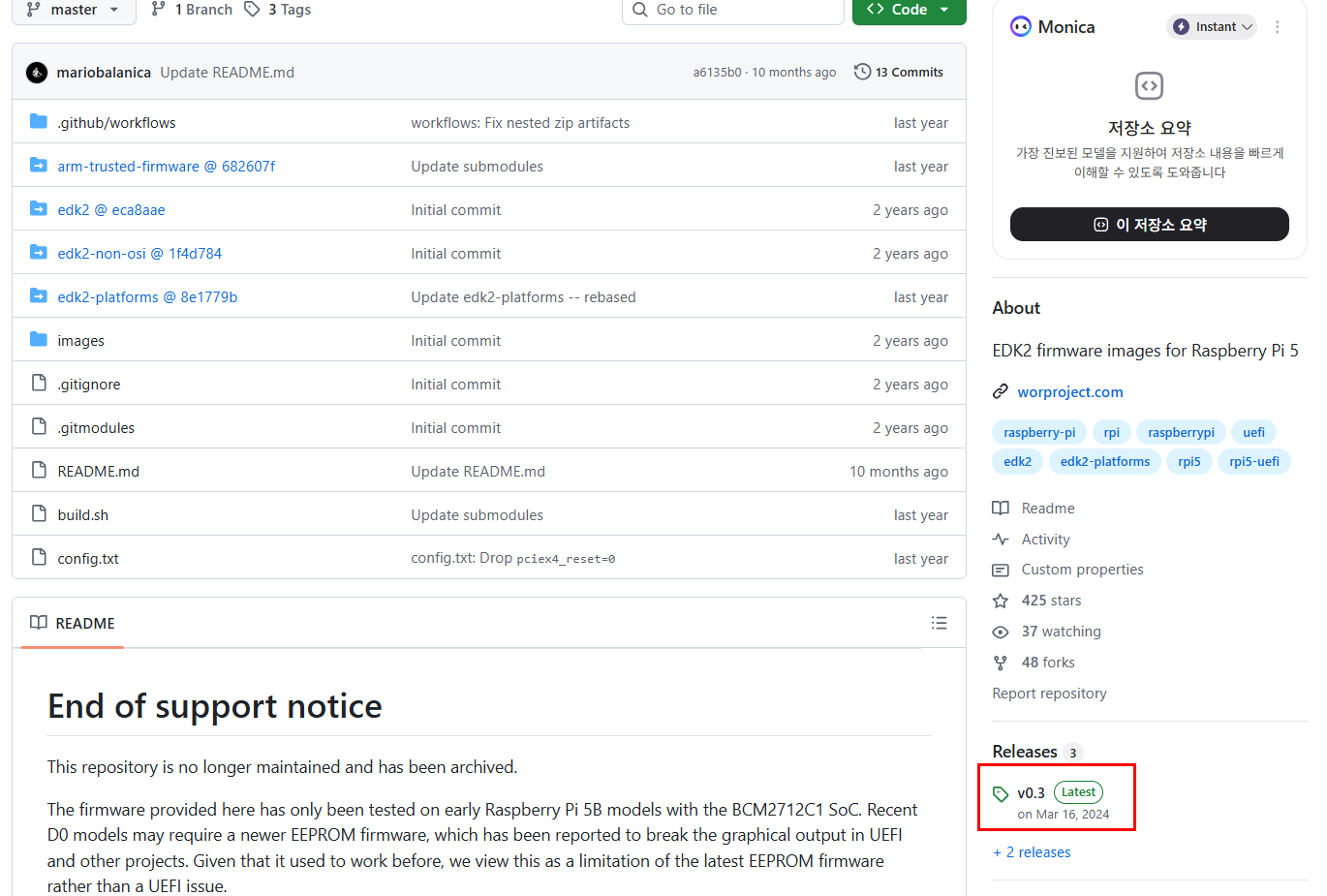Image resolution: width=1327 pixels, height=896 pixels.
Task: Open the README outline menu icon
Action: coord(940,623)
